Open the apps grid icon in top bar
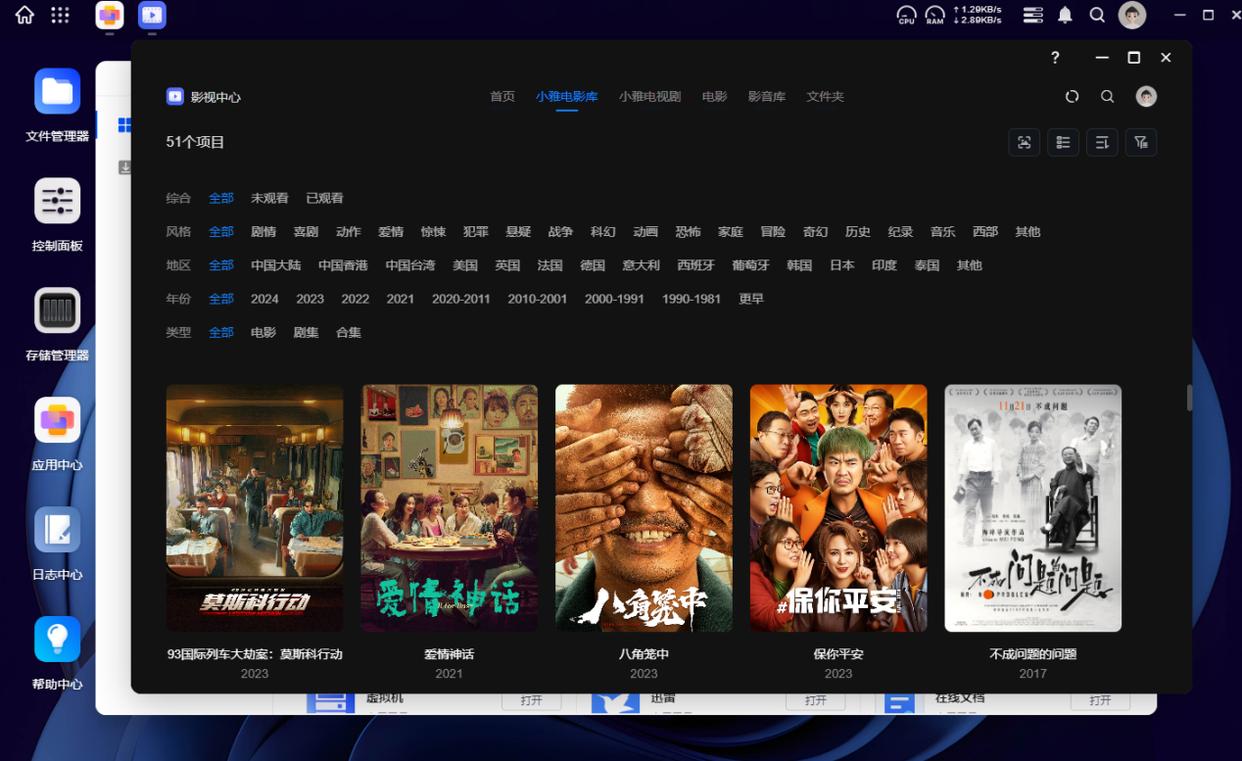 click(x=60, y=15)
